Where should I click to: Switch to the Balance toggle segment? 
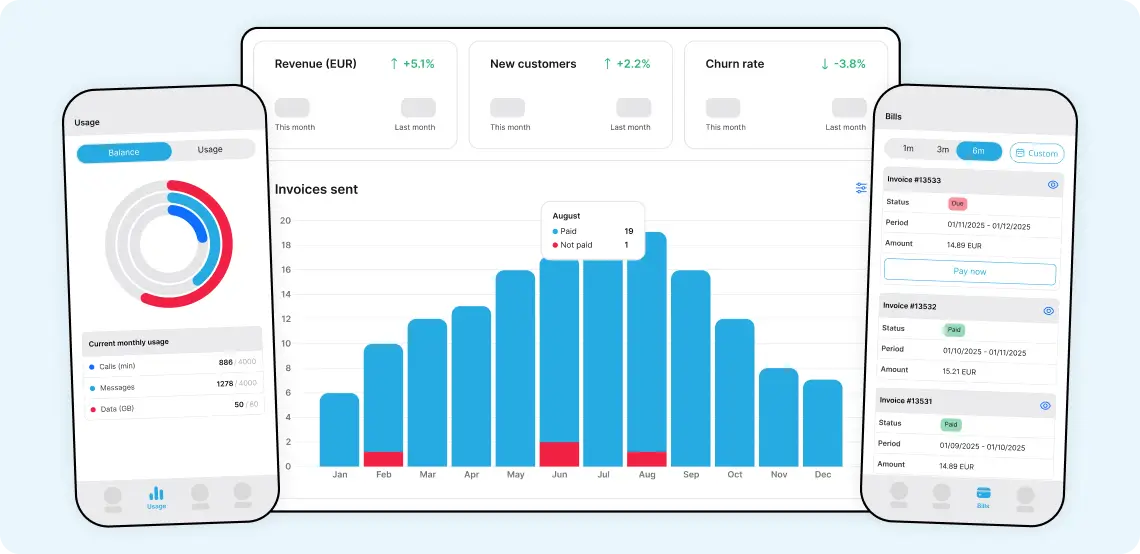pos(124,152)
